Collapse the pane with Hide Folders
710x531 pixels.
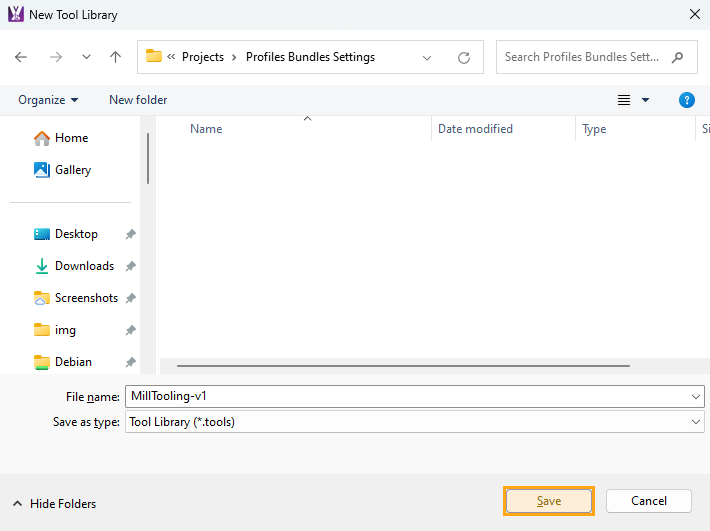coord(55,504)
